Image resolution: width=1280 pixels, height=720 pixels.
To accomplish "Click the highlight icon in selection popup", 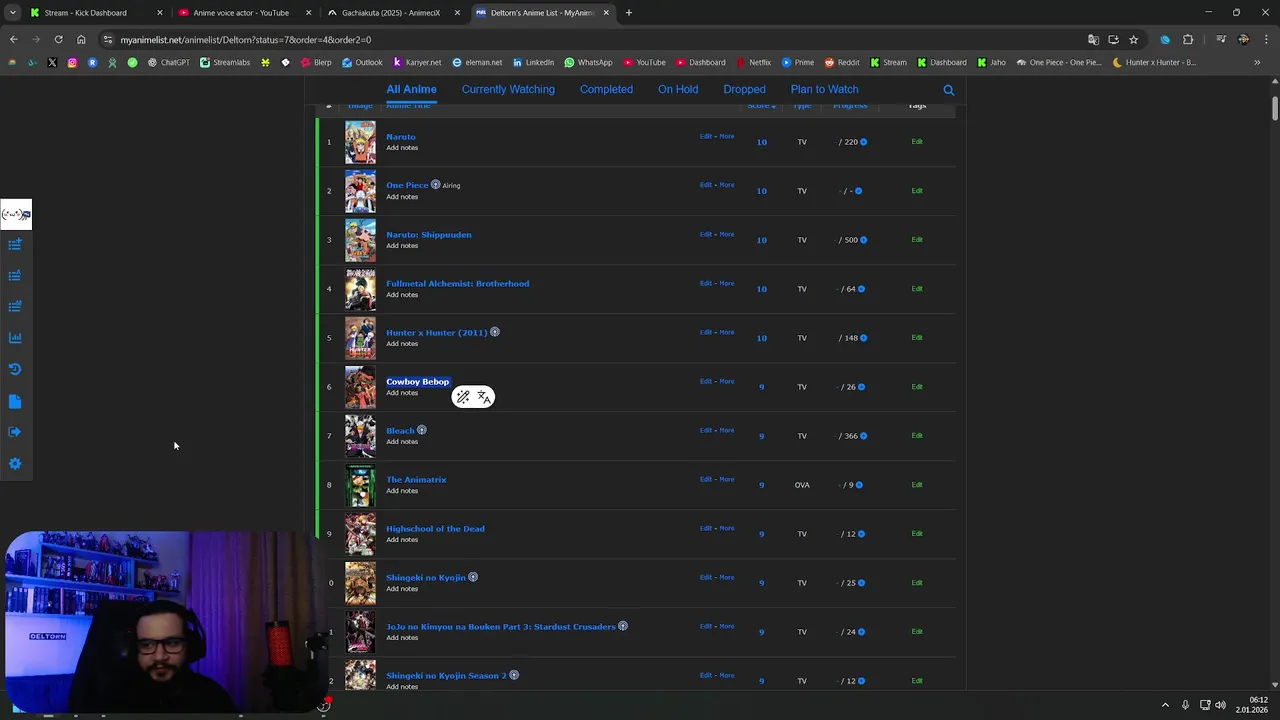I will pos(463,397).
